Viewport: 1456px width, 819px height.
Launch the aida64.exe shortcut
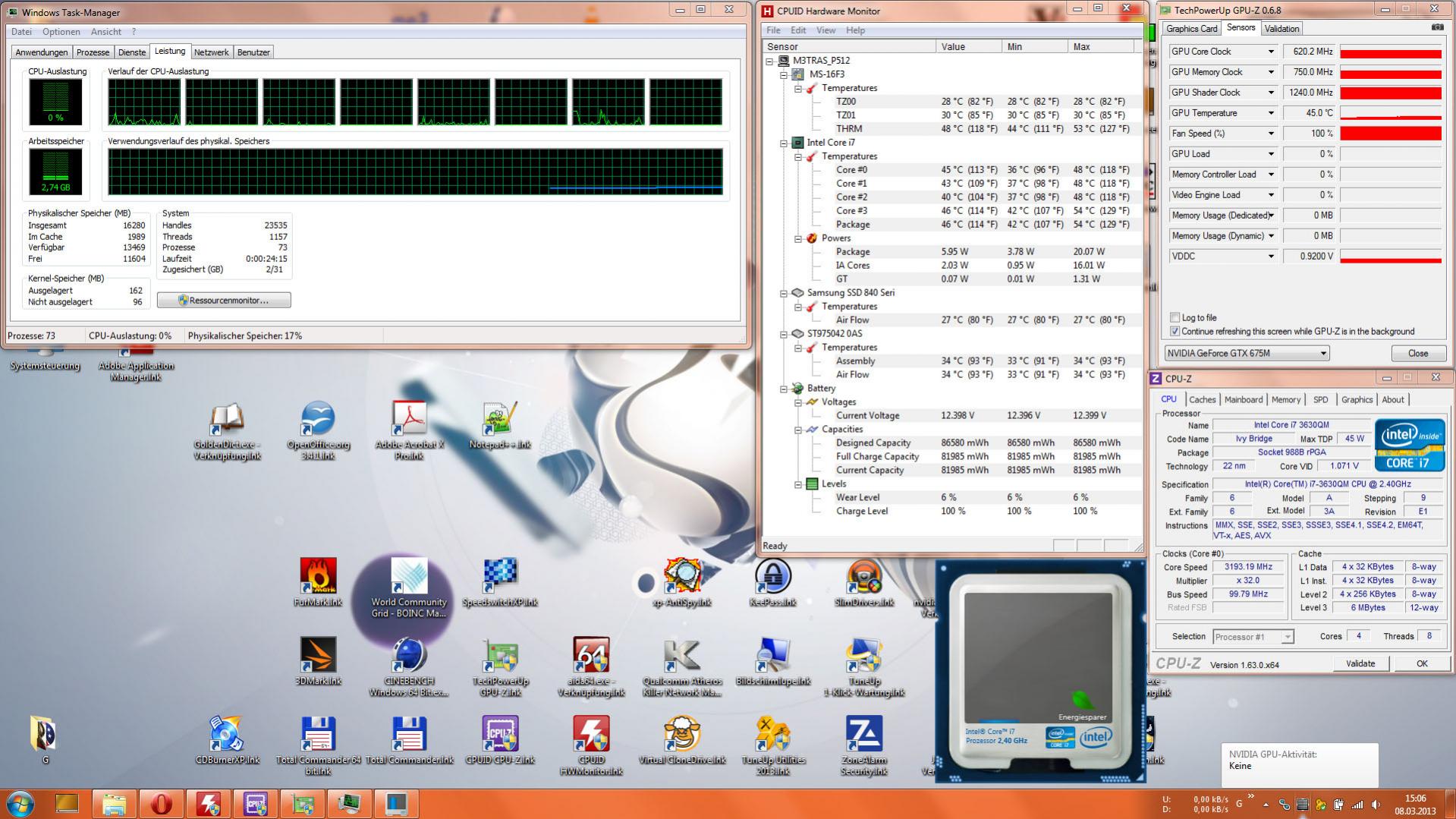click(591, 666)
